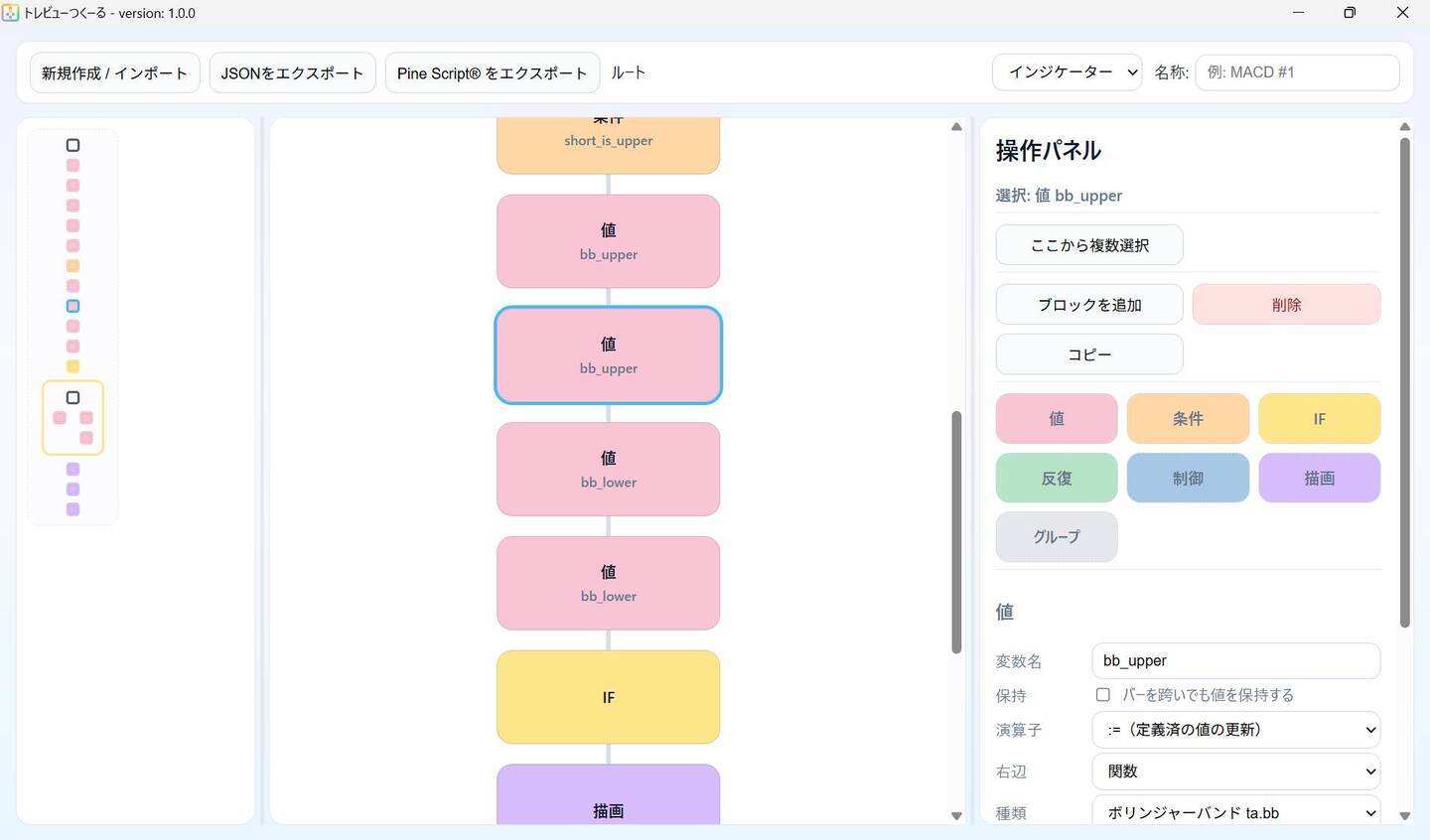1430x840 pixels.
Task: Click Pine Script® をエクスポート button
Action: pos(492,72)
